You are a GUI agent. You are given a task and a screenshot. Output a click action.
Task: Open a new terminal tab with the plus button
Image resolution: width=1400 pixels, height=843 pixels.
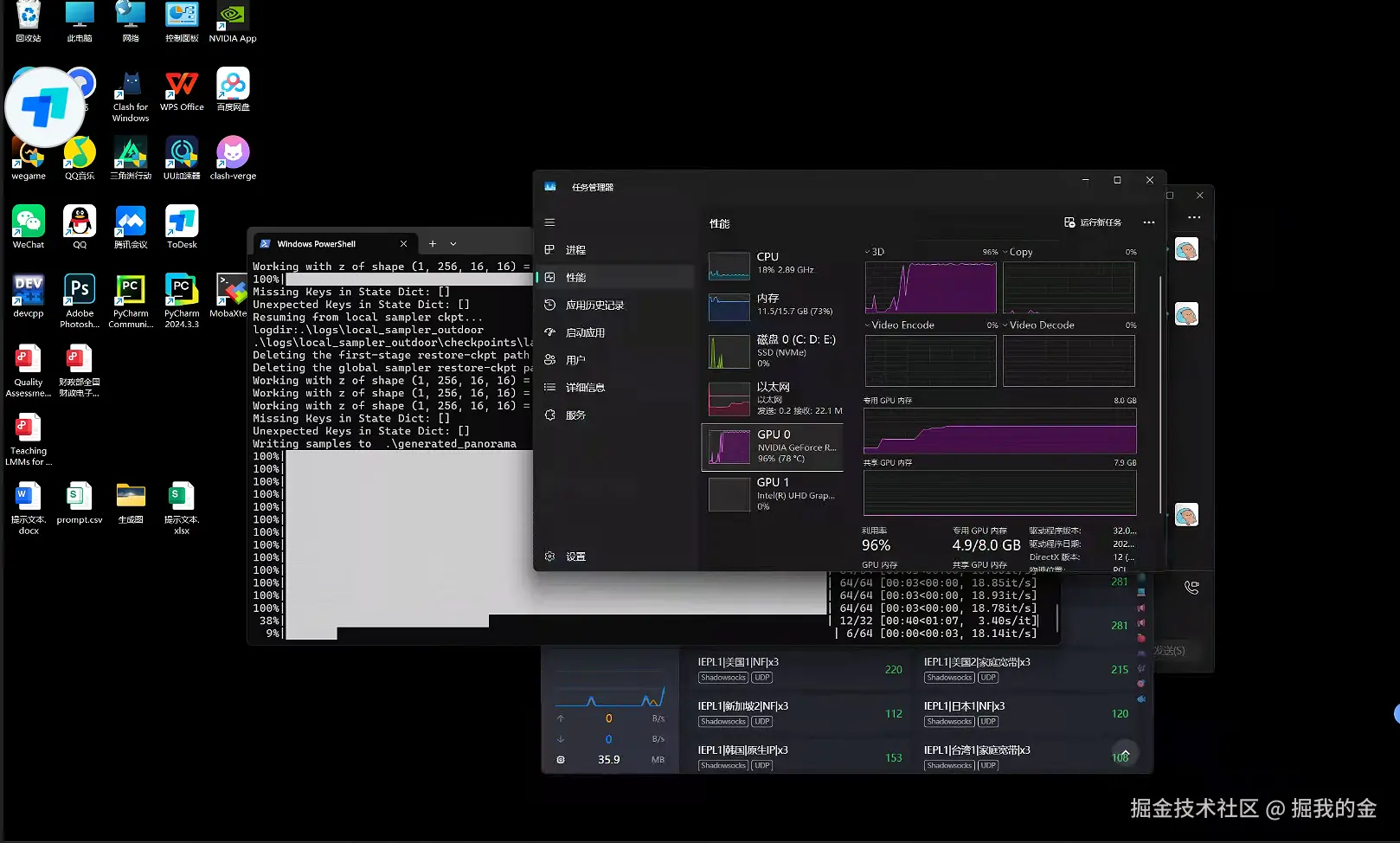tap(432, 243)
